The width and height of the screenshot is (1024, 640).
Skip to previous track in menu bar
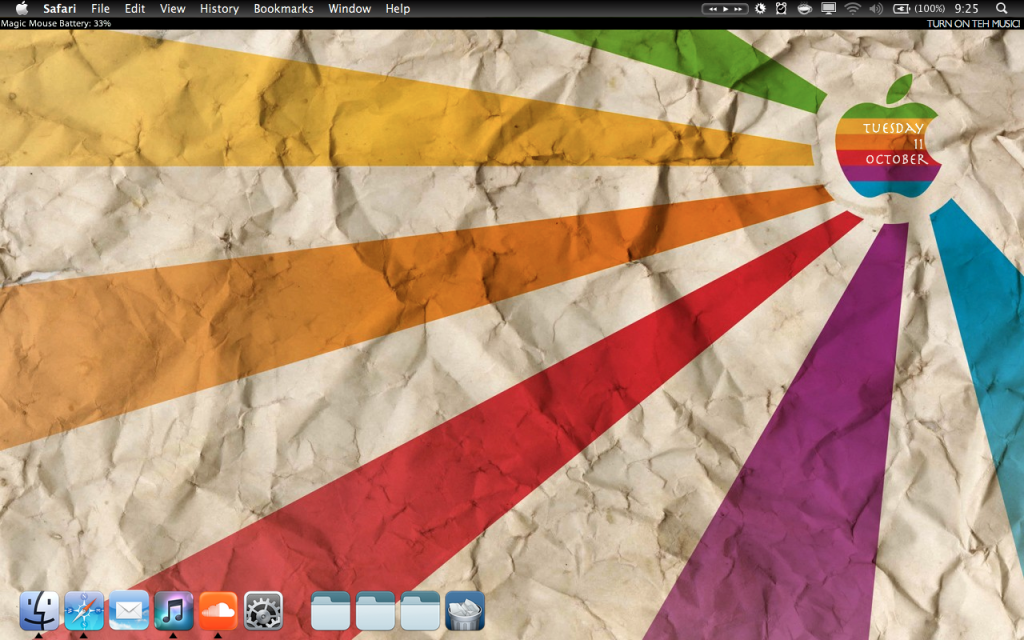pos(712,9)
